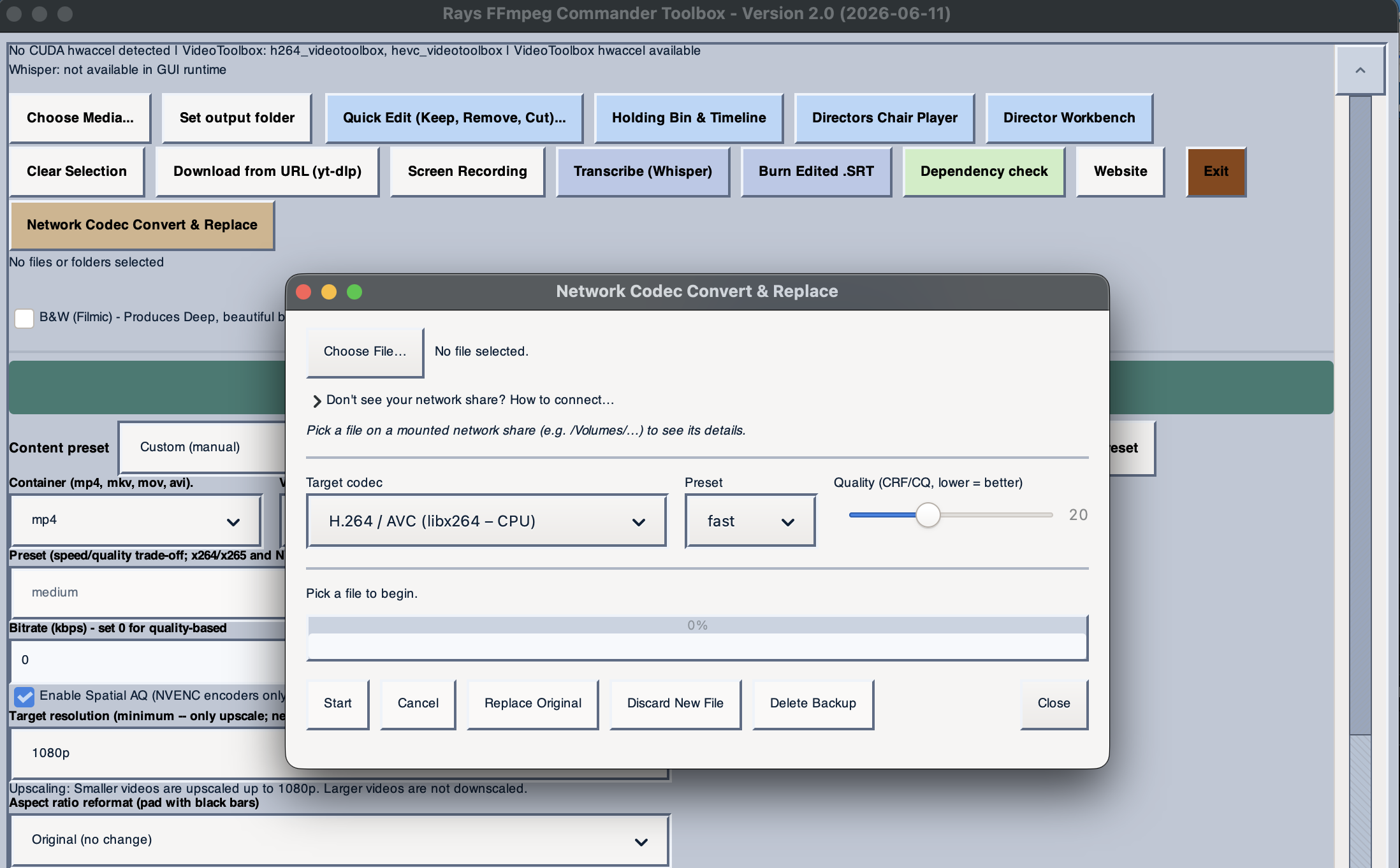The width and height of the screenshot is (1400, 868).
Task: Click the 'No file selected.' text
Action: point(481,352)
